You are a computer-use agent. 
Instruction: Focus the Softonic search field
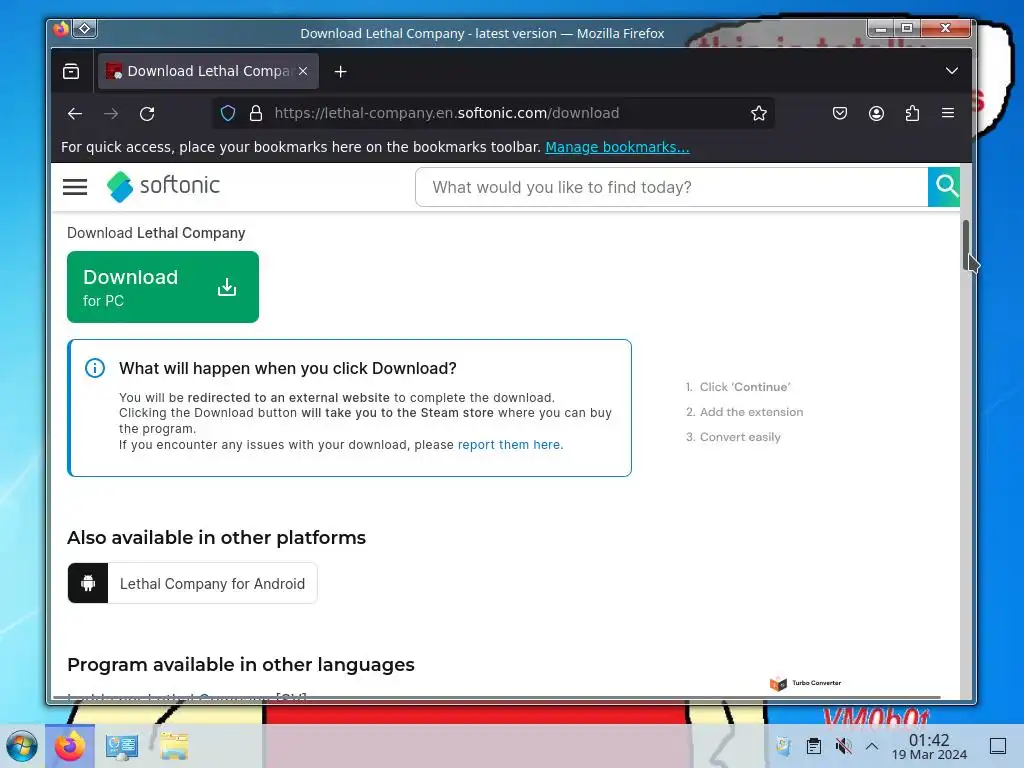click(x=671, y=187)
